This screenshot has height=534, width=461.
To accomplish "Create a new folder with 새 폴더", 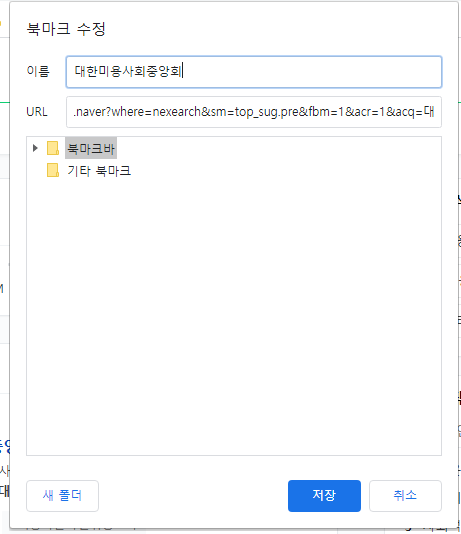I will point(62,496).
